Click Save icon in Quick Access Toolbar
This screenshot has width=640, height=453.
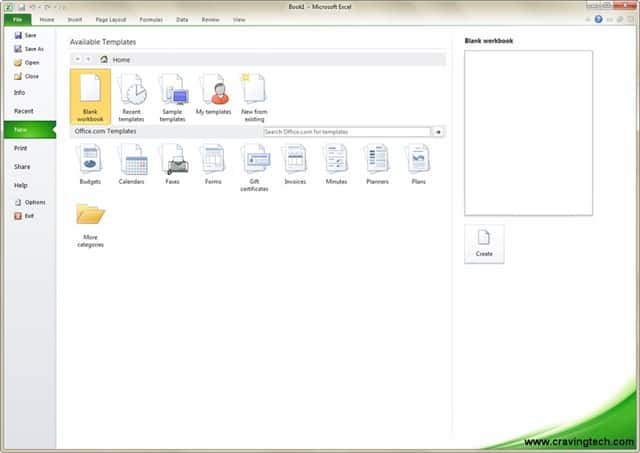tap(22, 7)
